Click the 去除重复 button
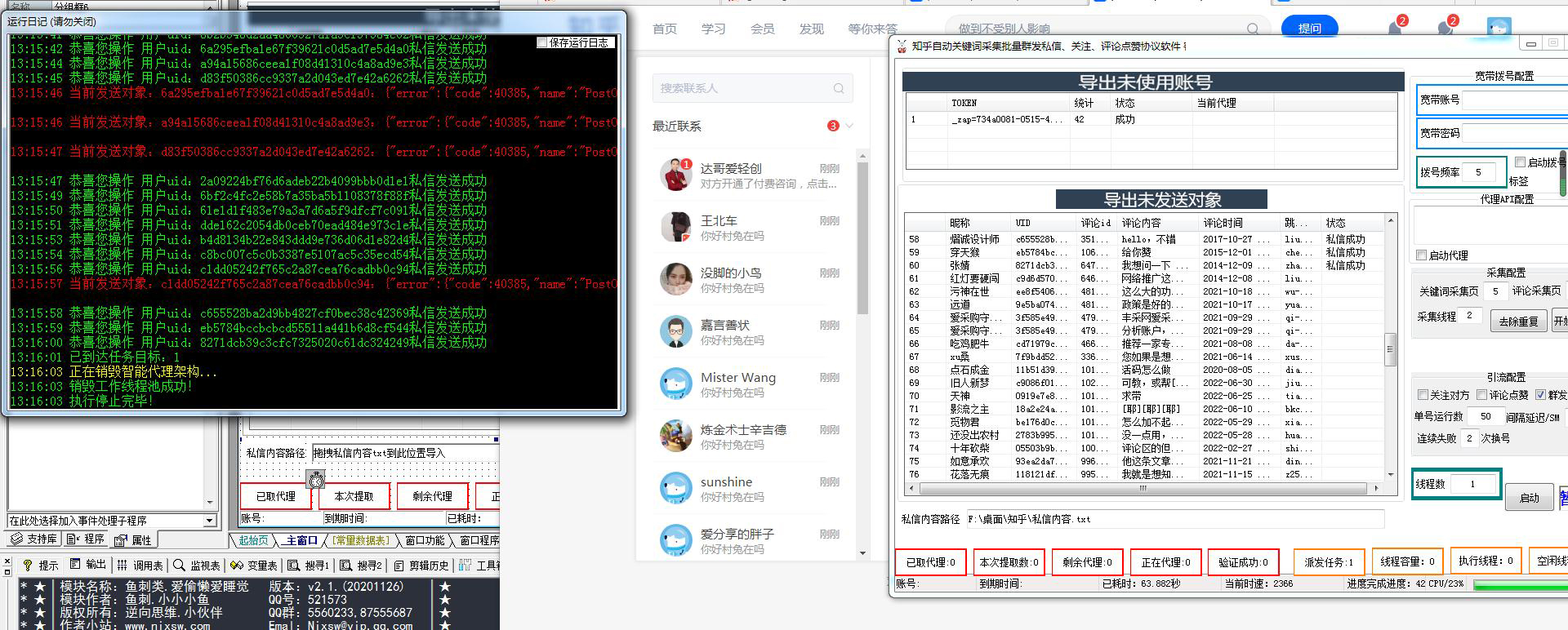Image resolution: width=1568 pixels, height=630 pixels. 1519,322
